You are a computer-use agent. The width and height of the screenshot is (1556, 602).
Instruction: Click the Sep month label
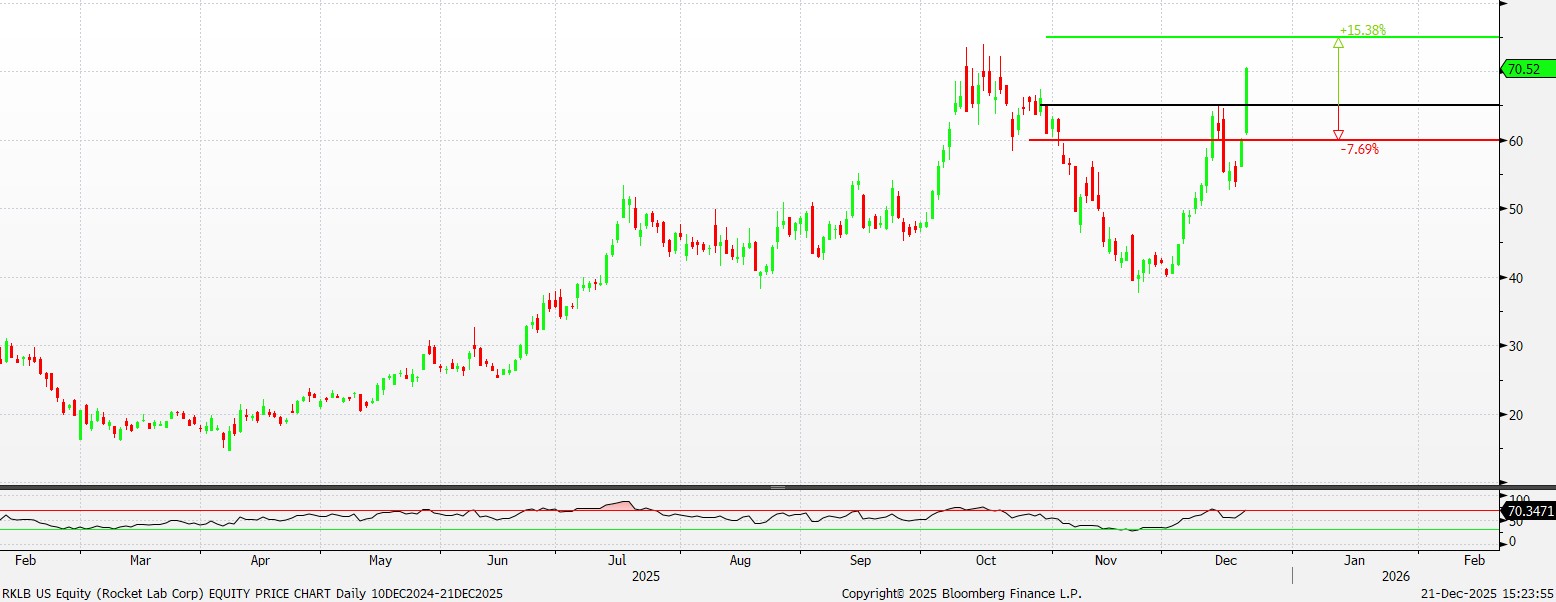[861, 561]
